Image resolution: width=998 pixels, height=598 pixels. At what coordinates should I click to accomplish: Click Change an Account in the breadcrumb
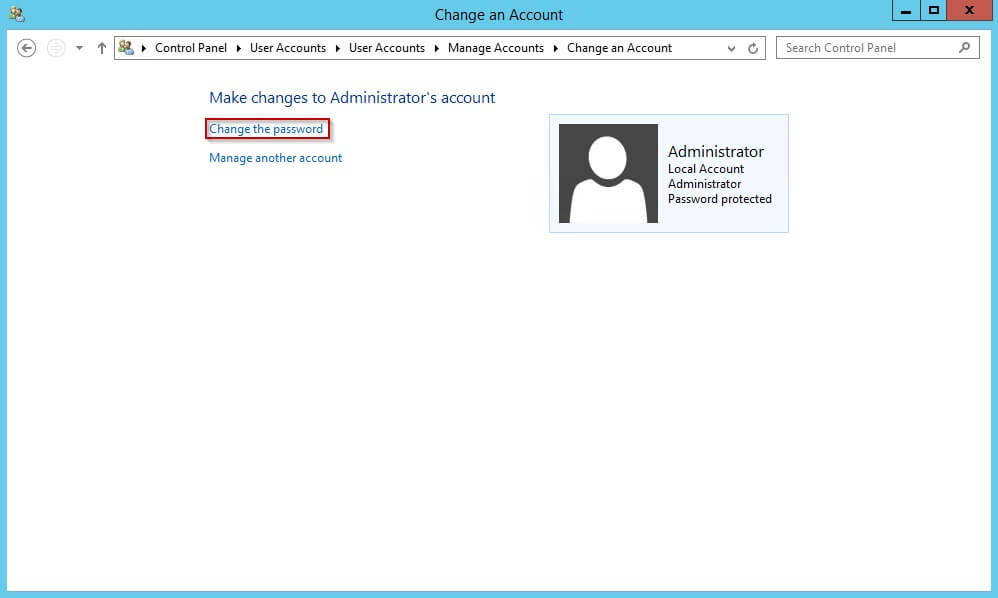coord(618,47)
